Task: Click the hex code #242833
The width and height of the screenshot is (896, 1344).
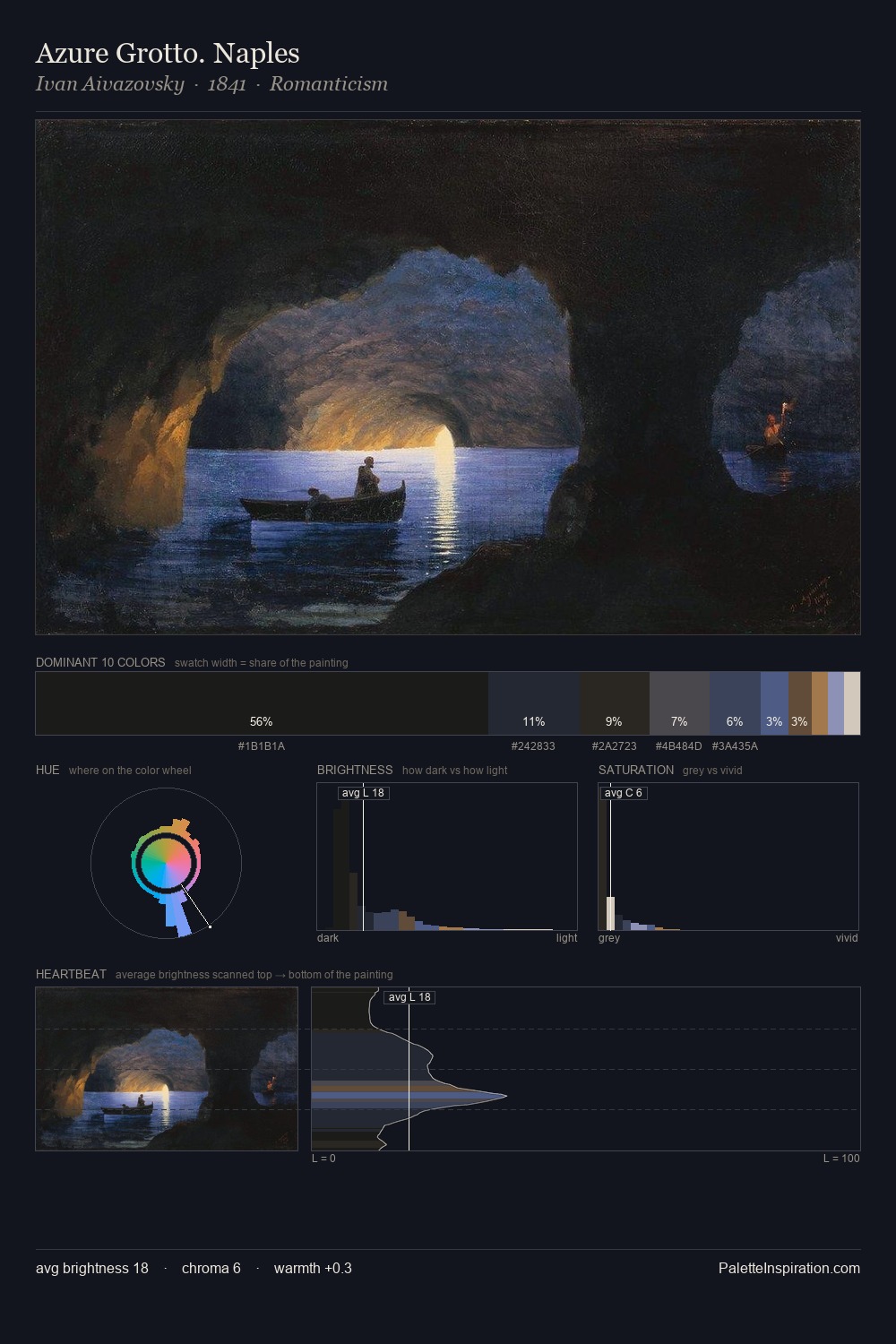Action: click(x=533, y=745)
